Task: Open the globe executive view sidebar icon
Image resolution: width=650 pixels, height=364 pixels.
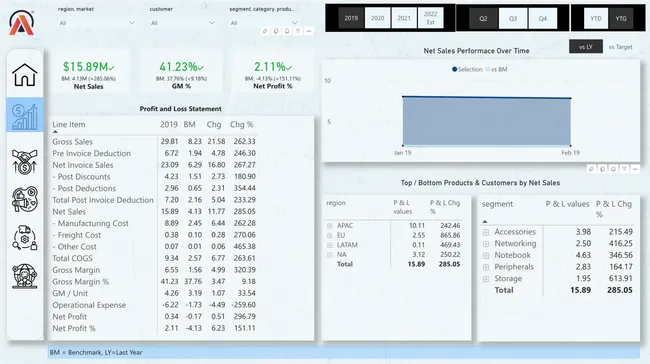Action: (x=25, y=276)
